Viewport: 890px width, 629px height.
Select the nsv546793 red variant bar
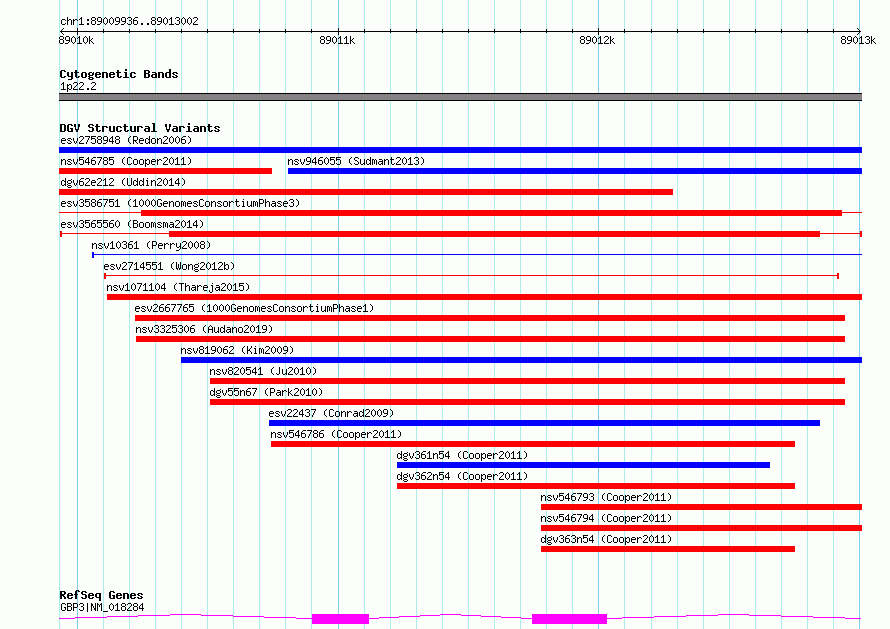[702, 507]
